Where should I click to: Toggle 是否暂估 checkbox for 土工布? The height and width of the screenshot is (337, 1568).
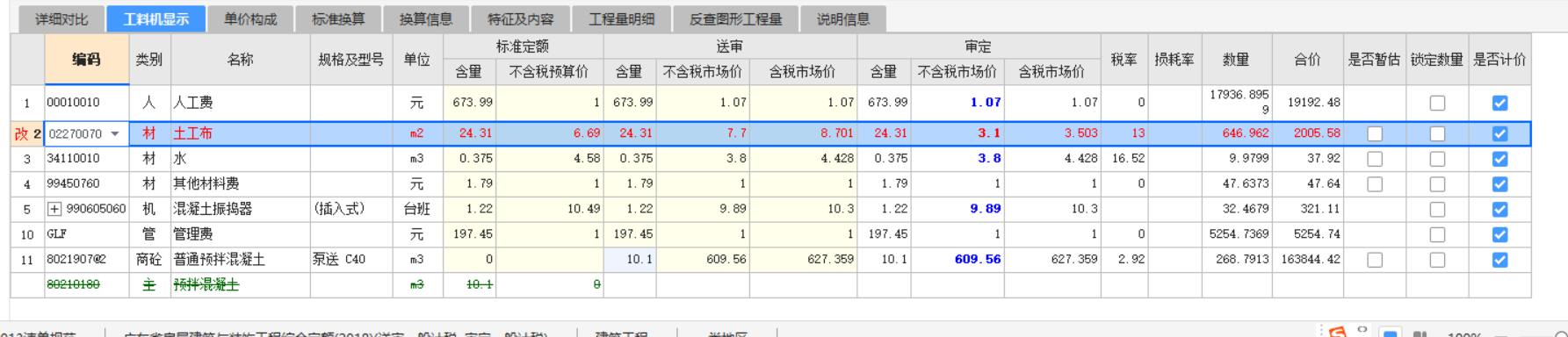(1375, 134)
